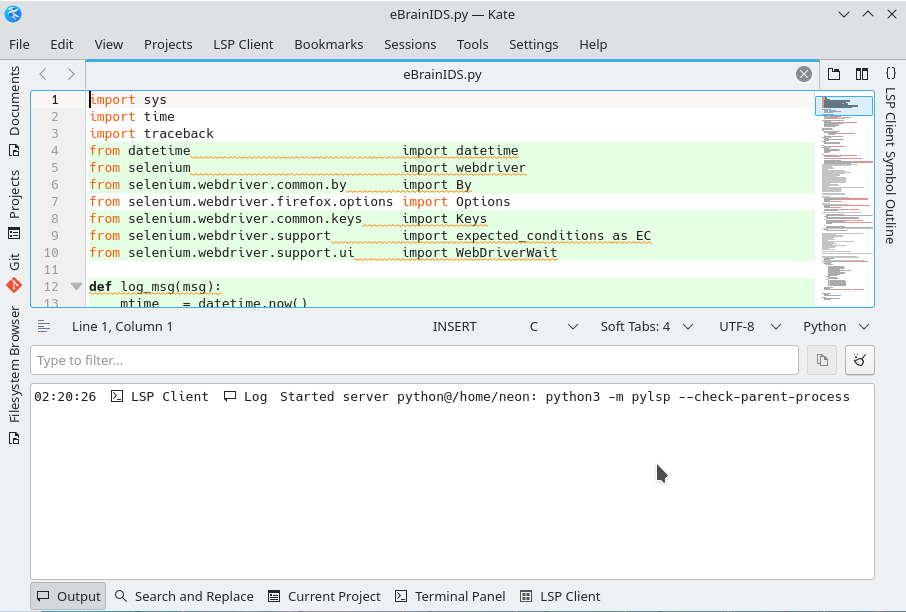Show the Current Project panel
Viewport: 906px width, 612px height.
pyautogui.click(x=324, y=596)
